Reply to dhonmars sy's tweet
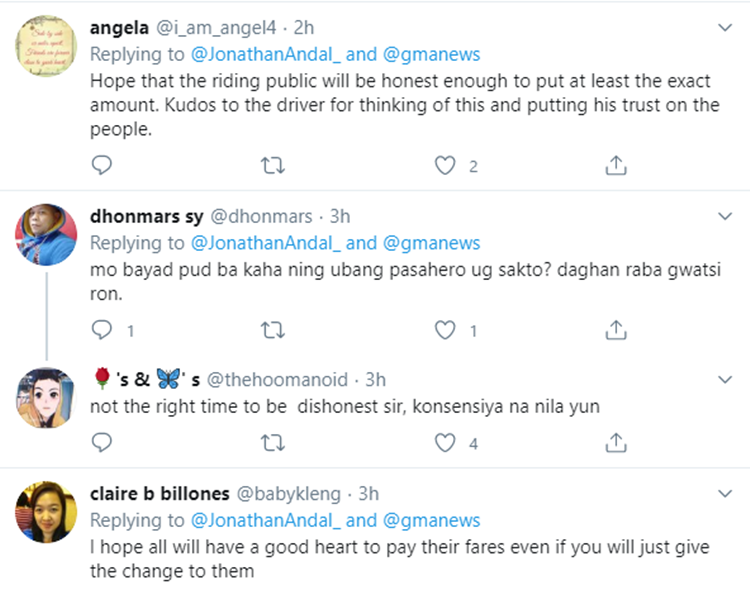Screen dimensions: 750x594 pyautogui.click(x=101, y=329)
